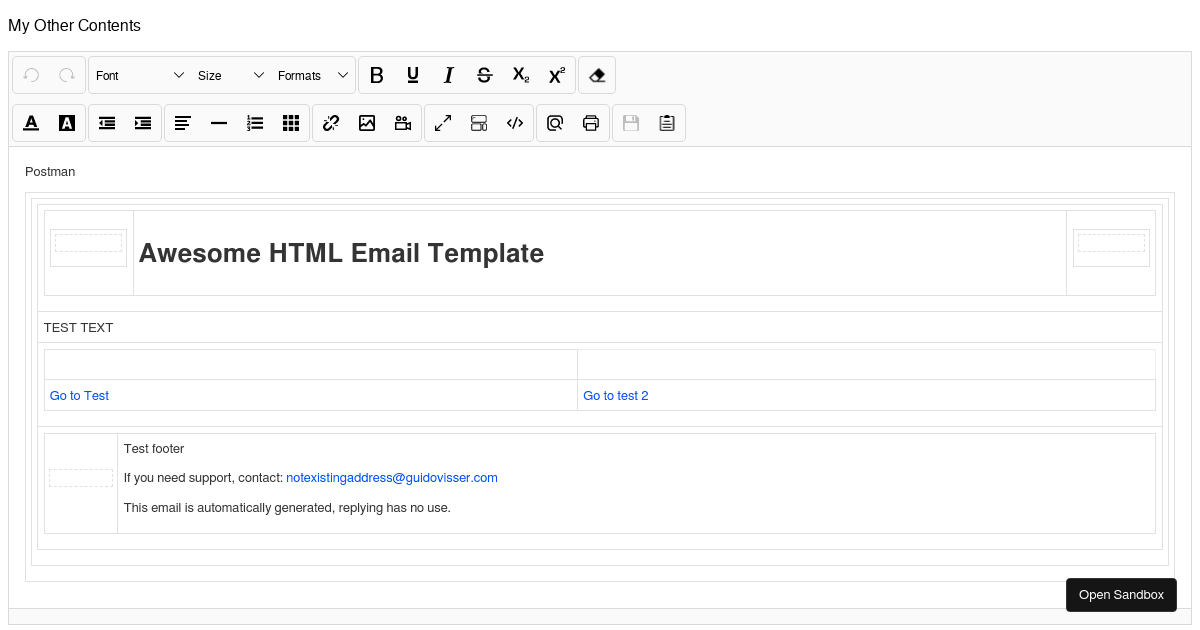
Task: Clear formatting with the eraser icon
Action: (596, 75)
